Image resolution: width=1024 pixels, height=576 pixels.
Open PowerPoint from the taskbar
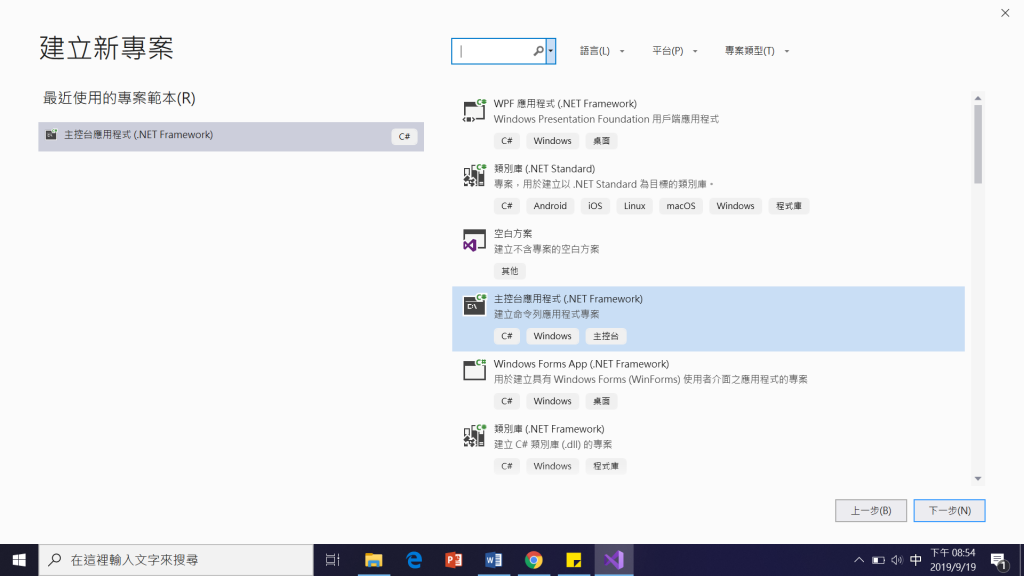coord(454,560)
